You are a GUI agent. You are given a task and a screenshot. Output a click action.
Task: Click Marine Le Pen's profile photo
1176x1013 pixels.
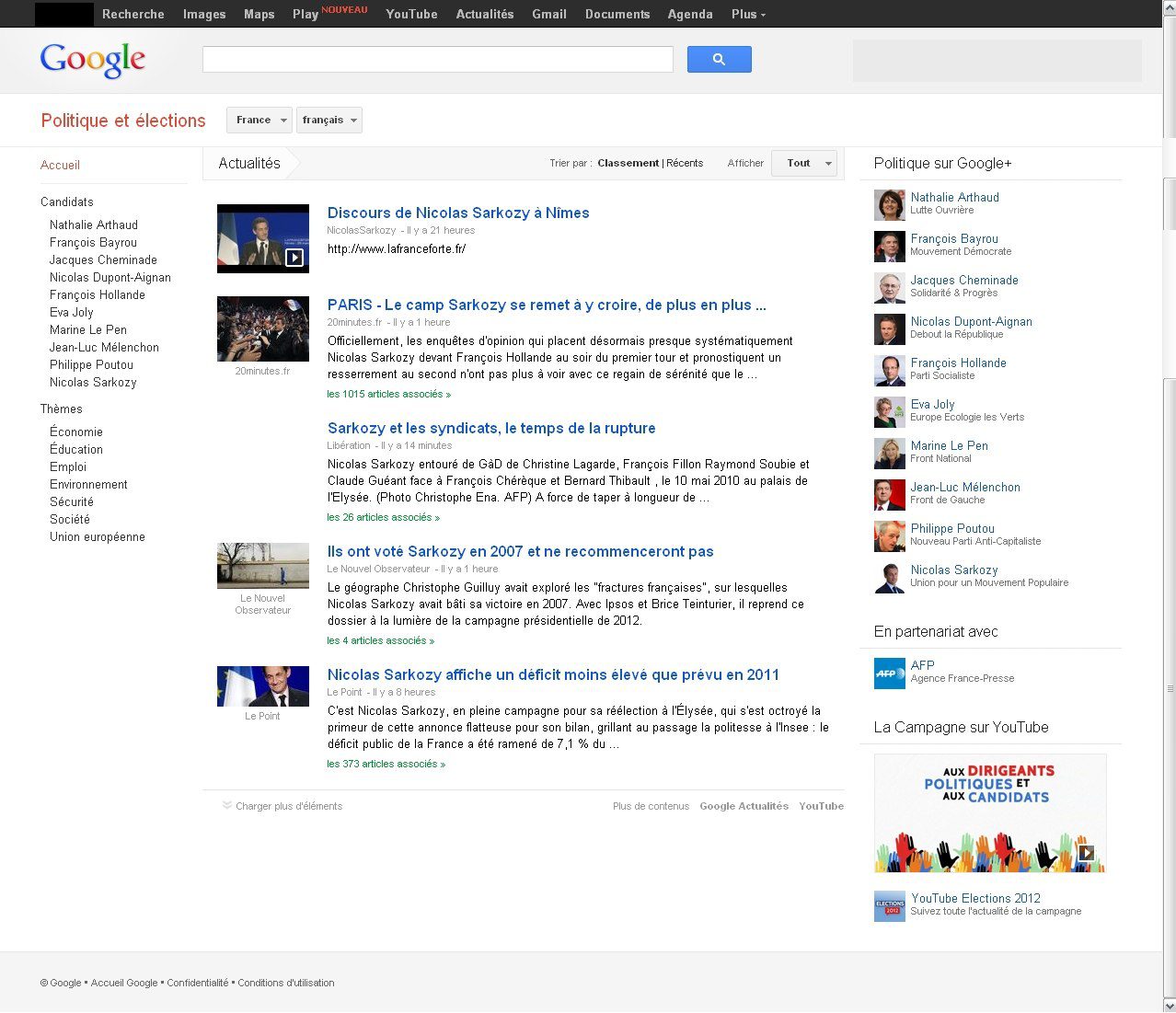point(889,453)
